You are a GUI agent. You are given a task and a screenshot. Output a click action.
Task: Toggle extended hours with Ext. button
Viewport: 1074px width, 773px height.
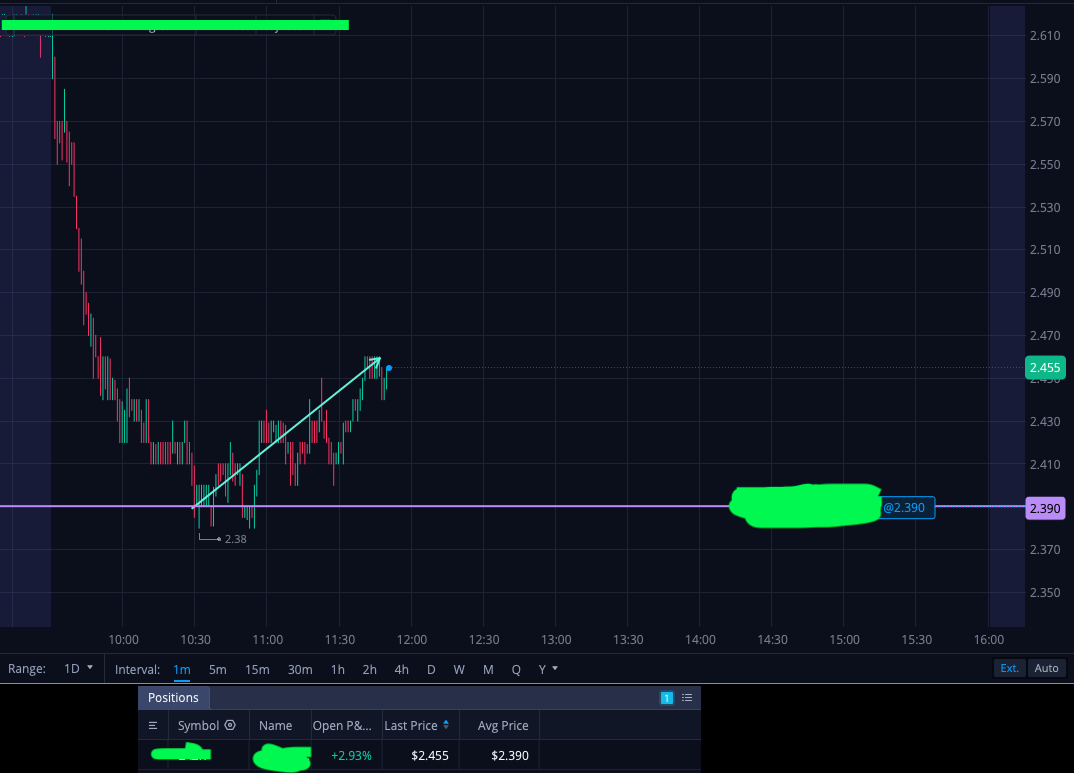click(1009, 668)
